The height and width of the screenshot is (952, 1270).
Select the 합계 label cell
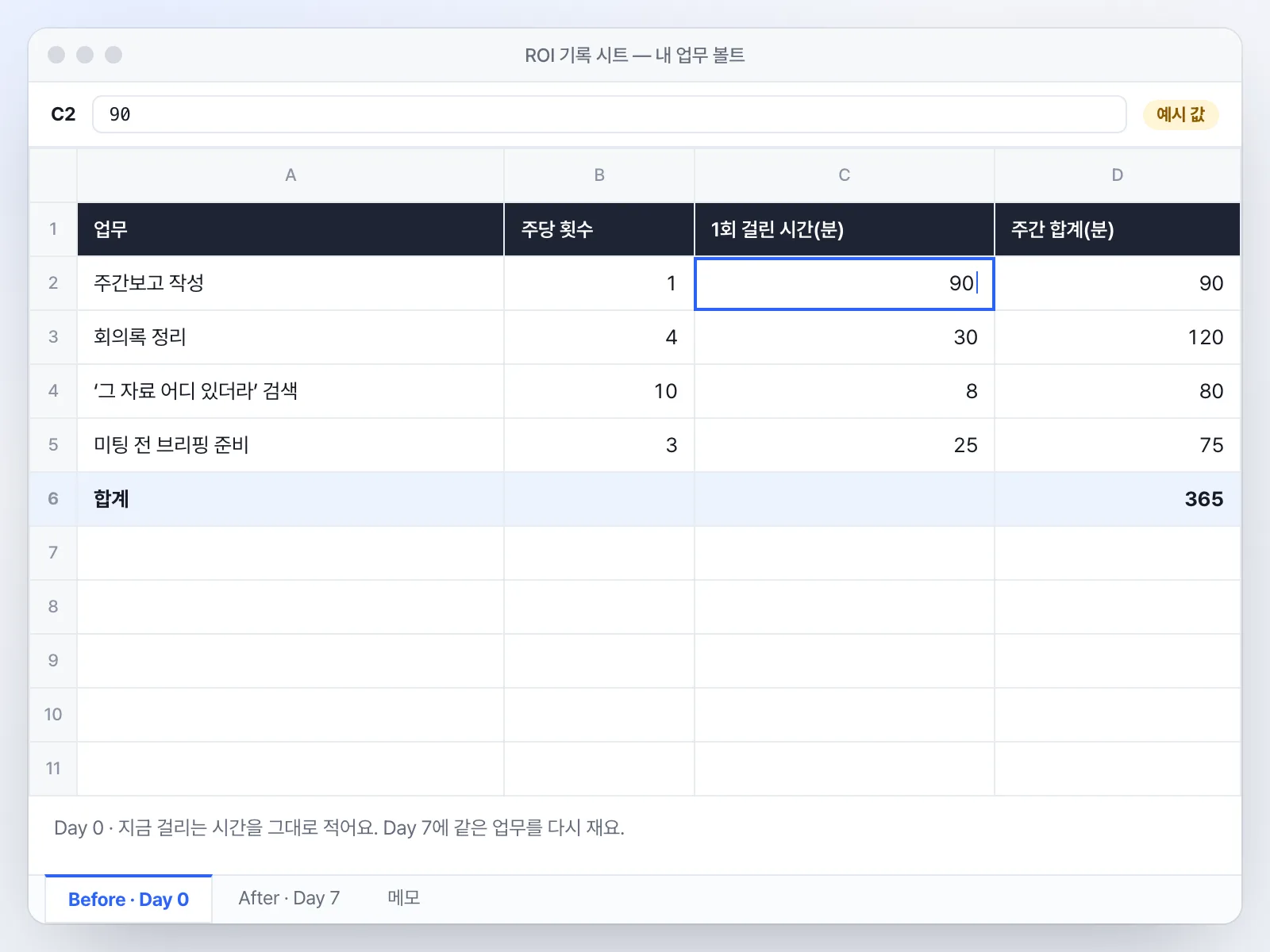pyautogui.click(x=291, y=499)
